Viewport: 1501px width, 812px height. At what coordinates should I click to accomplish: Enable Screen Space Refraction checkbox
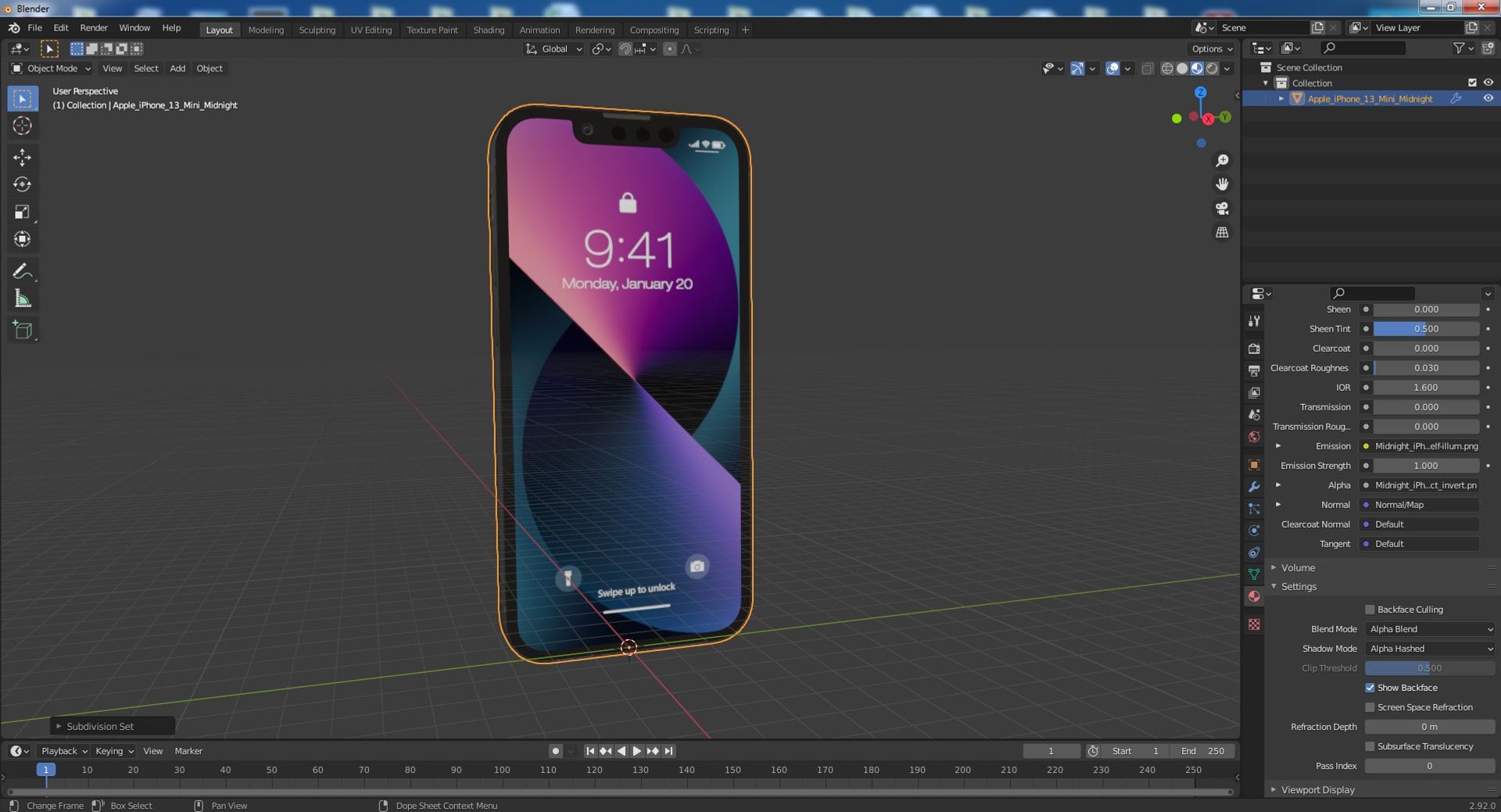1370,707
